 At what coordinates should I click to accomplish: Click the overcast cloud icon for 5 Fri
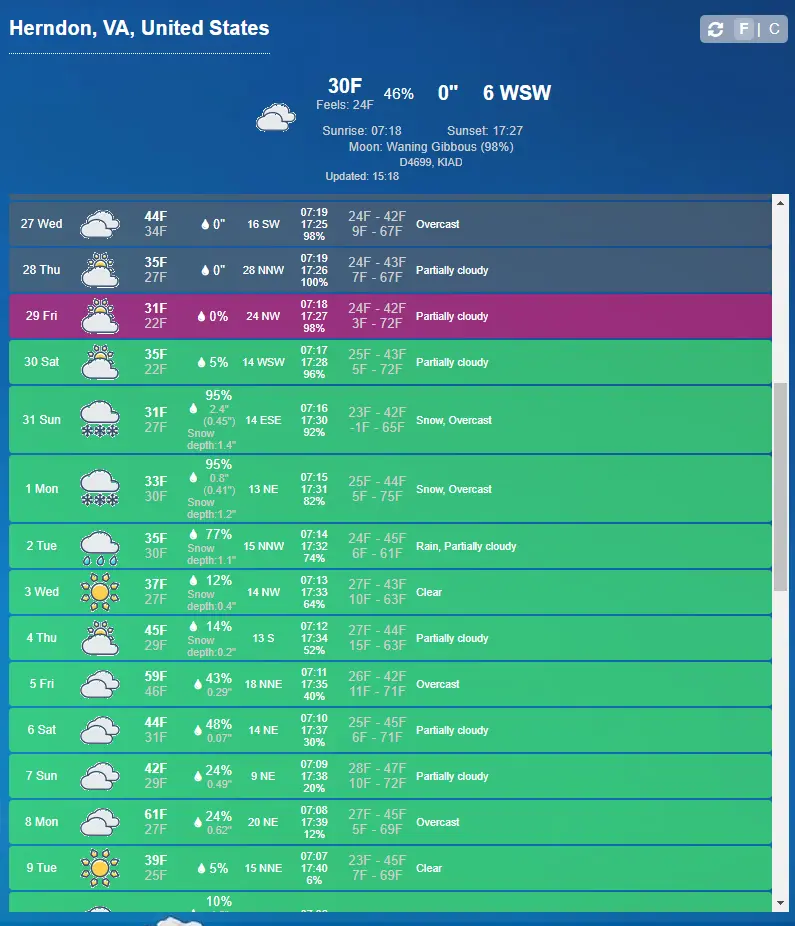100,684
